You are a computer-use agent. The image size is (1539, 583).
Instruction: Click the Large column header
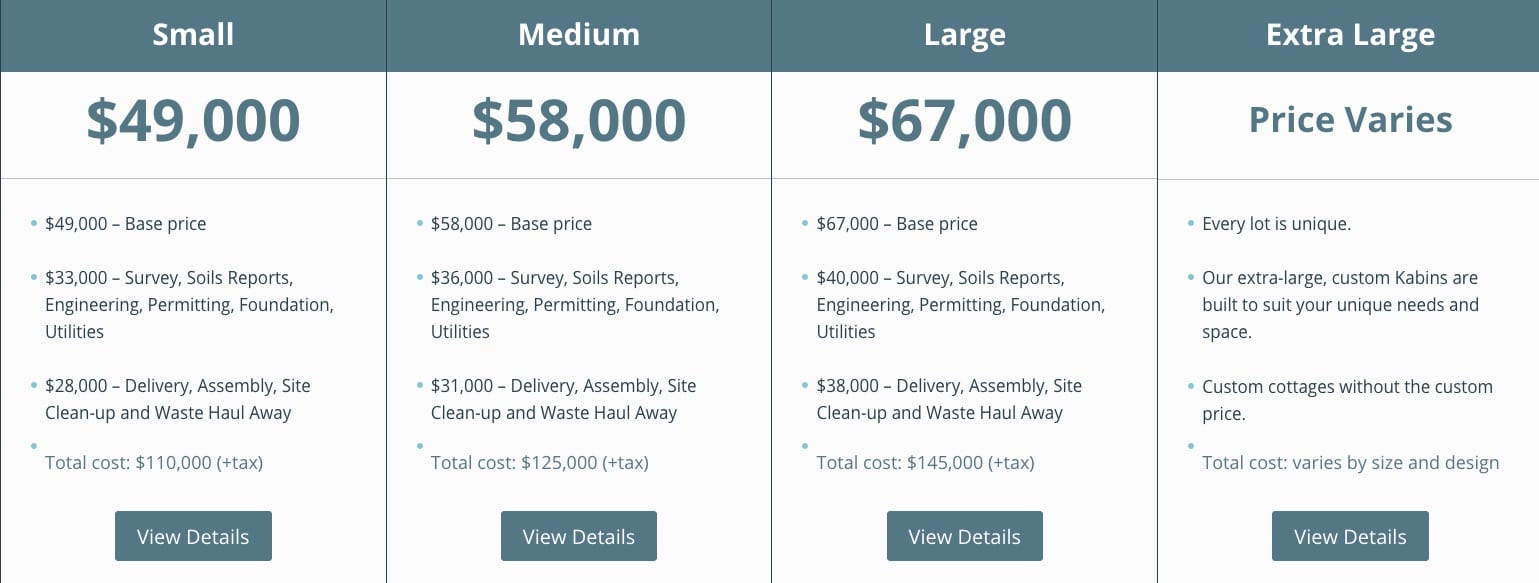[x=964, y=35]
